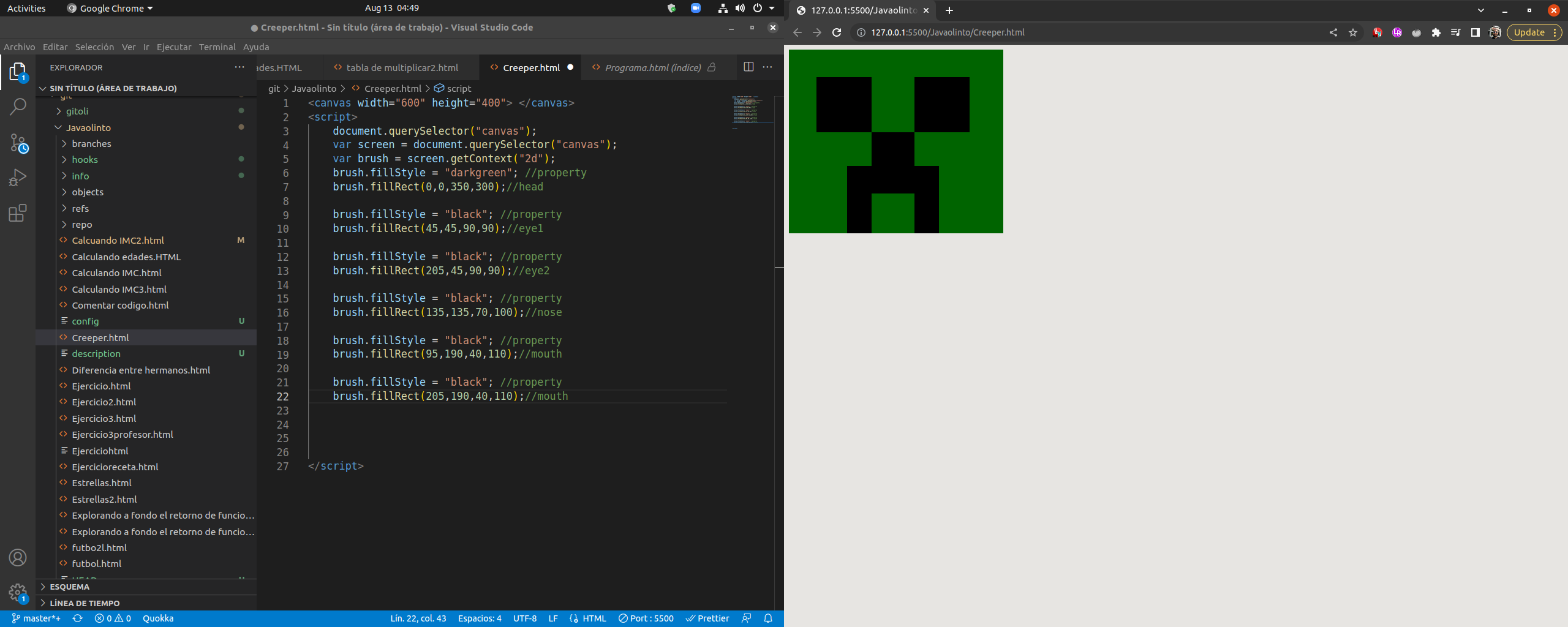Open the Manage gear icon
The width and height of the screenshot is (1568, 627).
tap(18, 592)
